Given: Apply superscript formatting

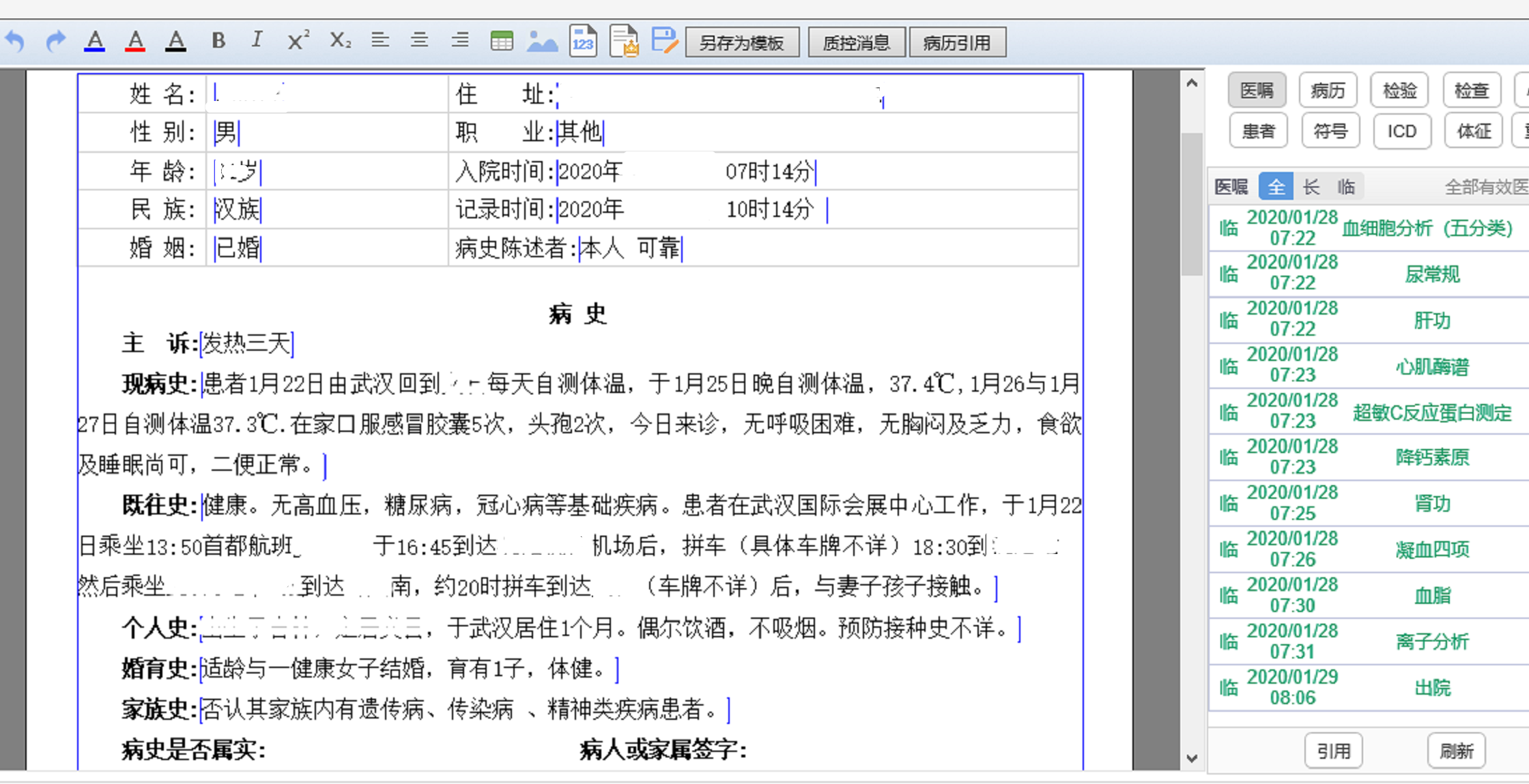Looking at the screenshot, I should (x=298, y=41).
